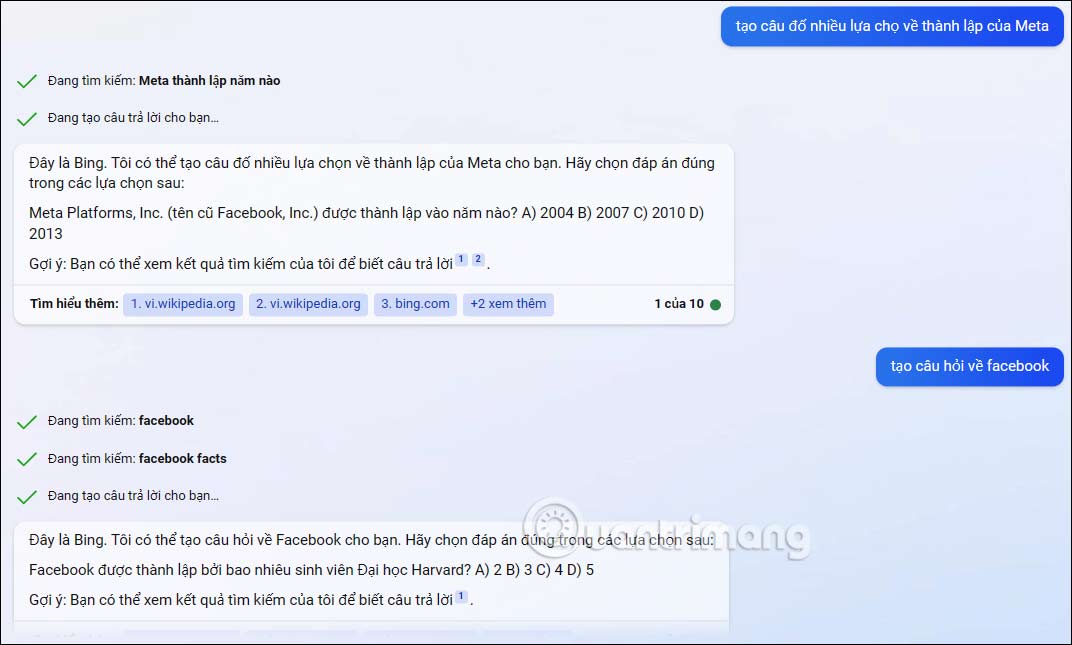Open the "3. bing.com" source link
Screen dimensions: 1072x645
click(x=415, y=304)
